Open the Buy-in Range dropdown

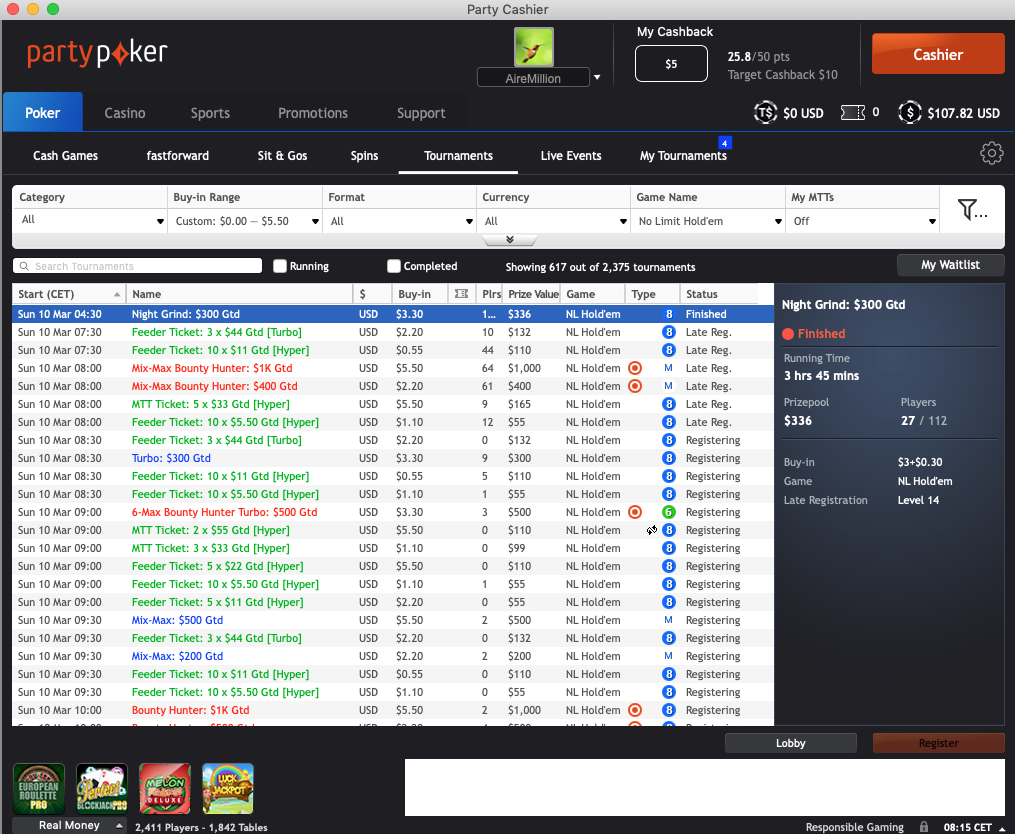246,221
